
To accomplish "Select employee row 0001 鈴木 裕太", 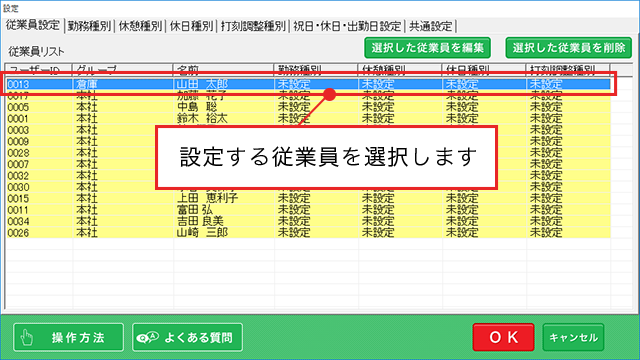I will tap(309, 118).
